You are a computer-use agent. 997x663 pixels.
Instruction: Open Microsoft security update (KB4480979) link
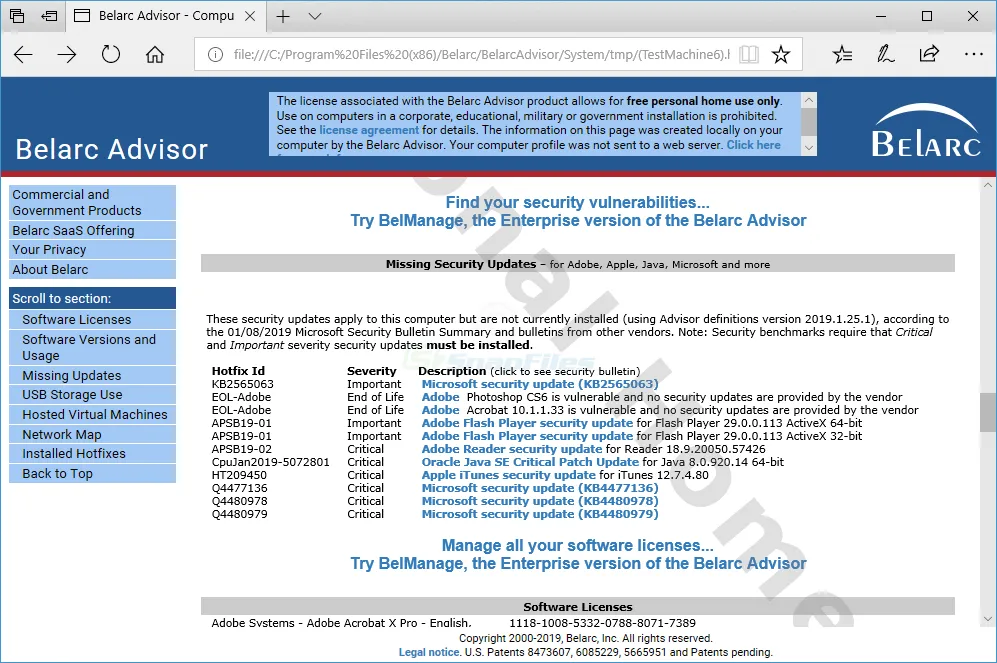pyautogui.click(x=540, y=514)
